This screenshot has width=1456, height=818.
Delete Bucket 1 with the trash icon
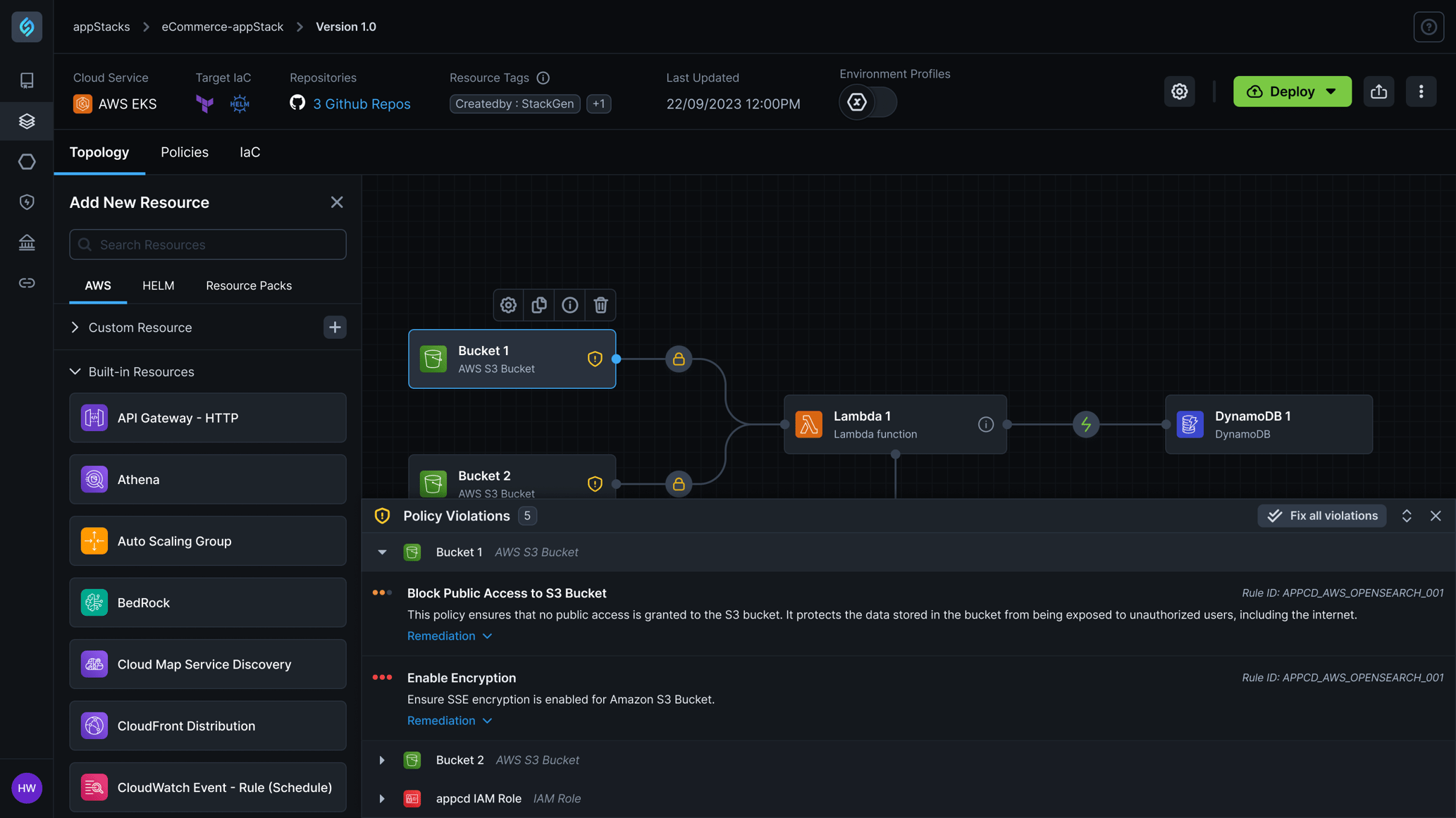click(600, 305)
